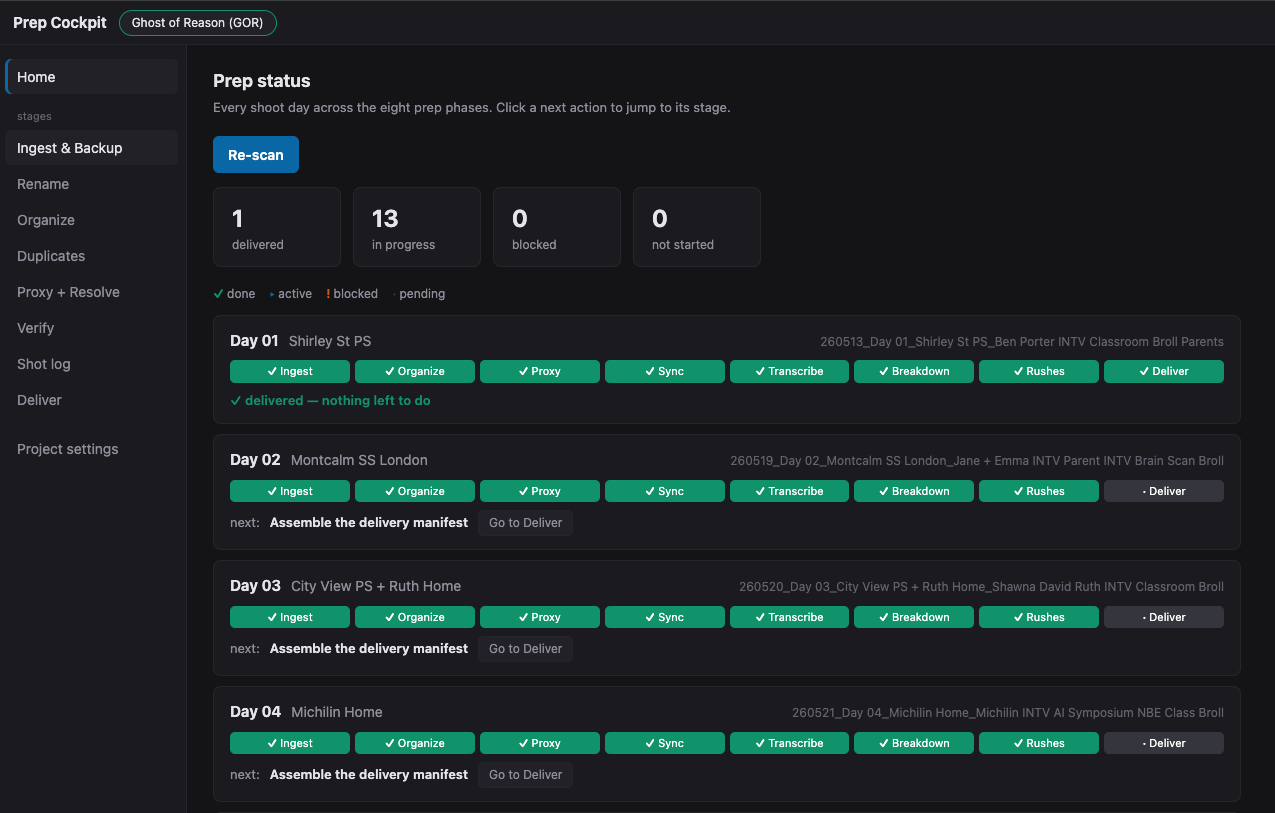Click Day 01 Proxy phase chip
This screenshot has height=813, width=1275.
point(540,371)
